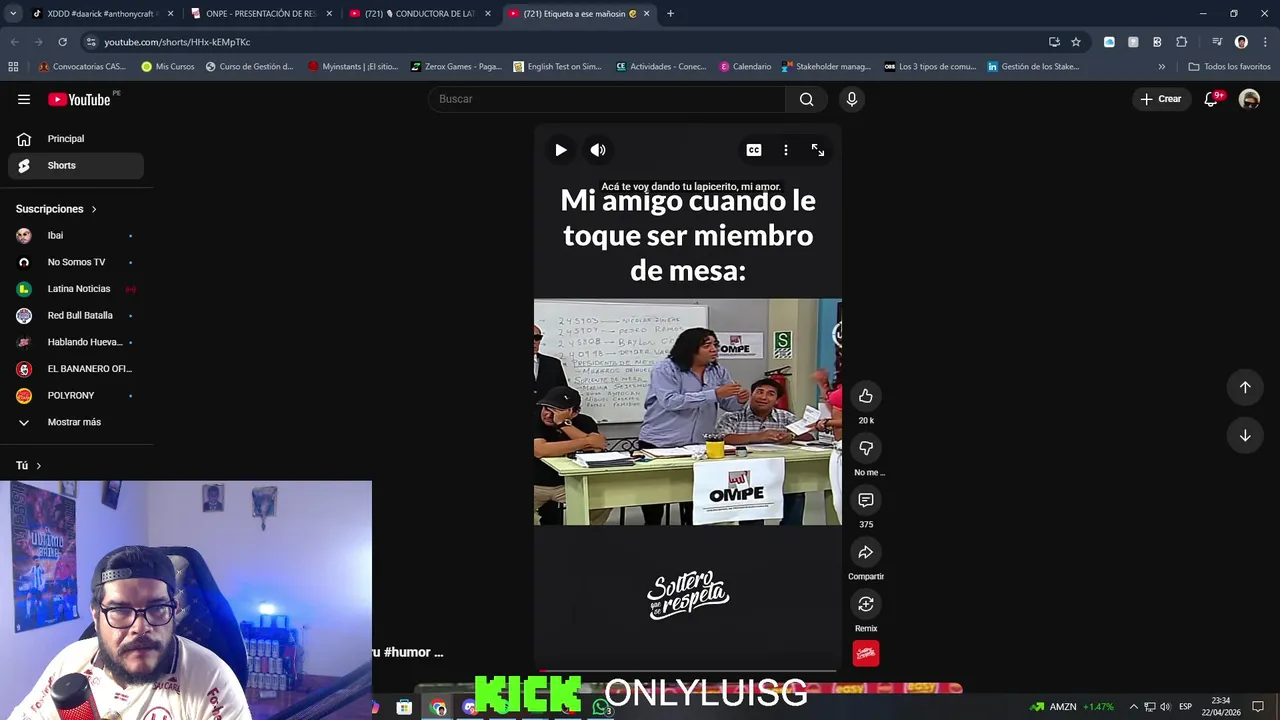
Task: Start voice search with the microphone
Action: click(852, 99)
